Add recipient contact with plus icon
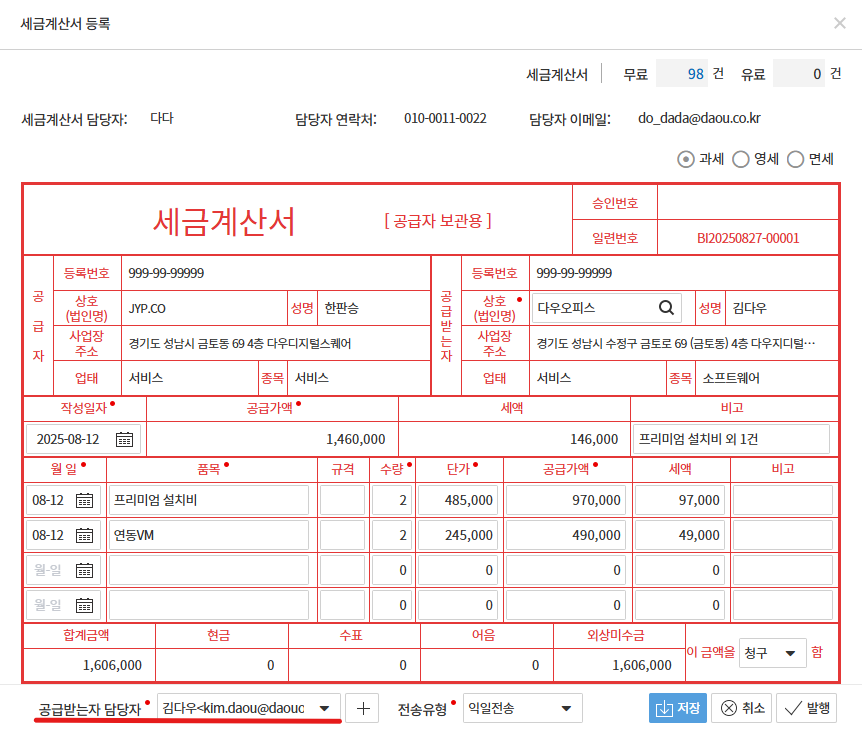 pos(362,708)
